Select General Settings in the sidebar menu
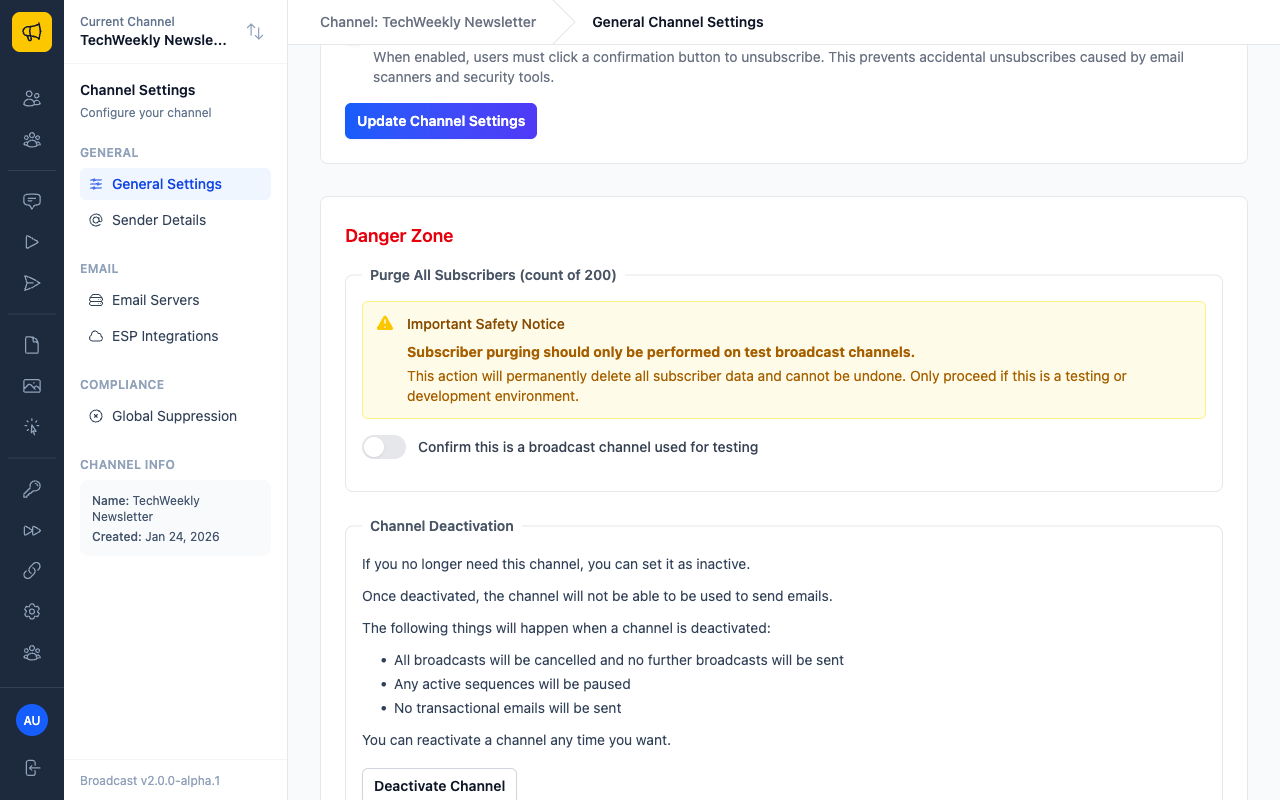The image size is (1280, 800). [x=175, y=184]
